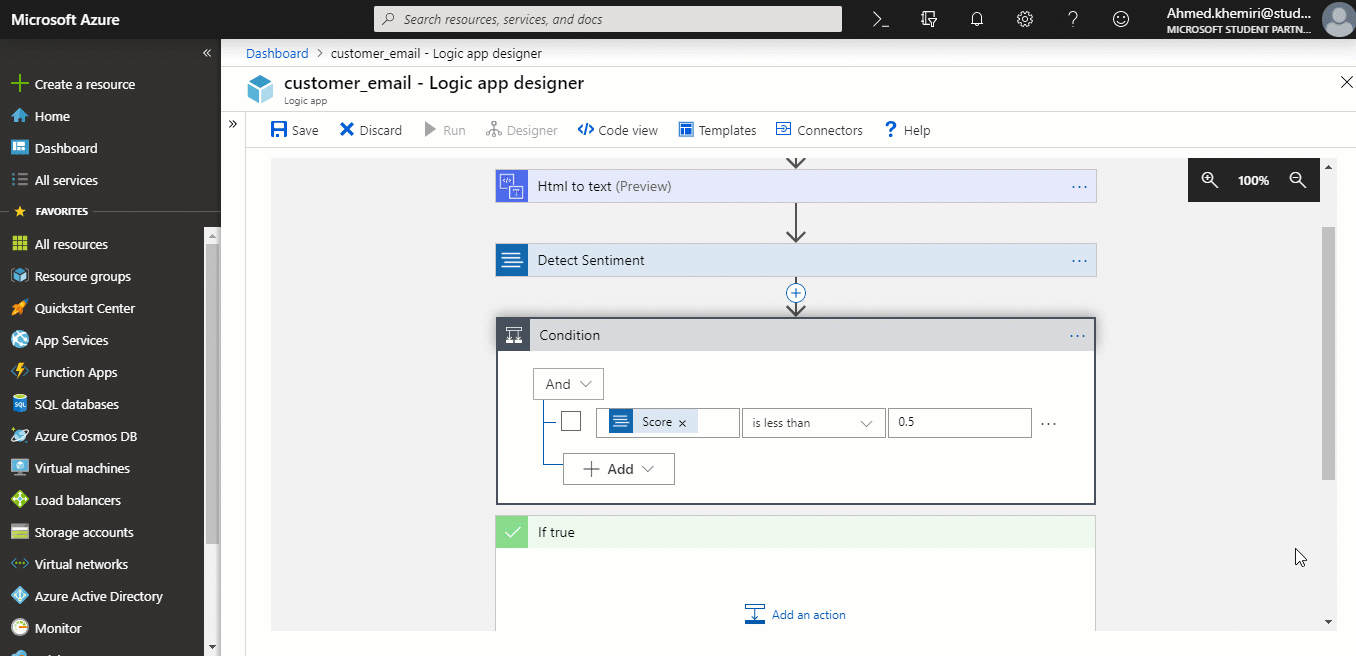Zoom out on the designer canvas
The width and height of the screenshot is (1356, 656).
[1298, 180]
